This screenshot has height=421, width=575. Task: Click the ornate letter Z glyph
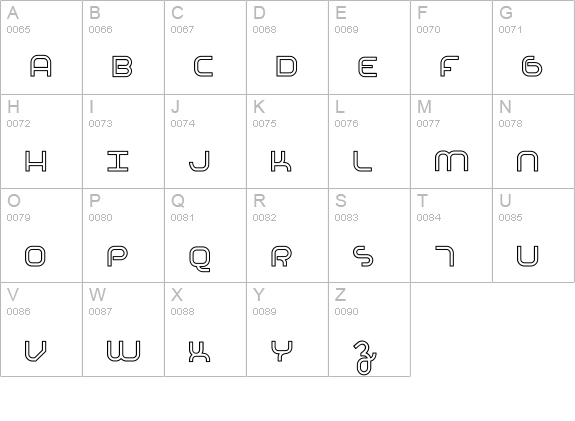[x=365, y=358]
